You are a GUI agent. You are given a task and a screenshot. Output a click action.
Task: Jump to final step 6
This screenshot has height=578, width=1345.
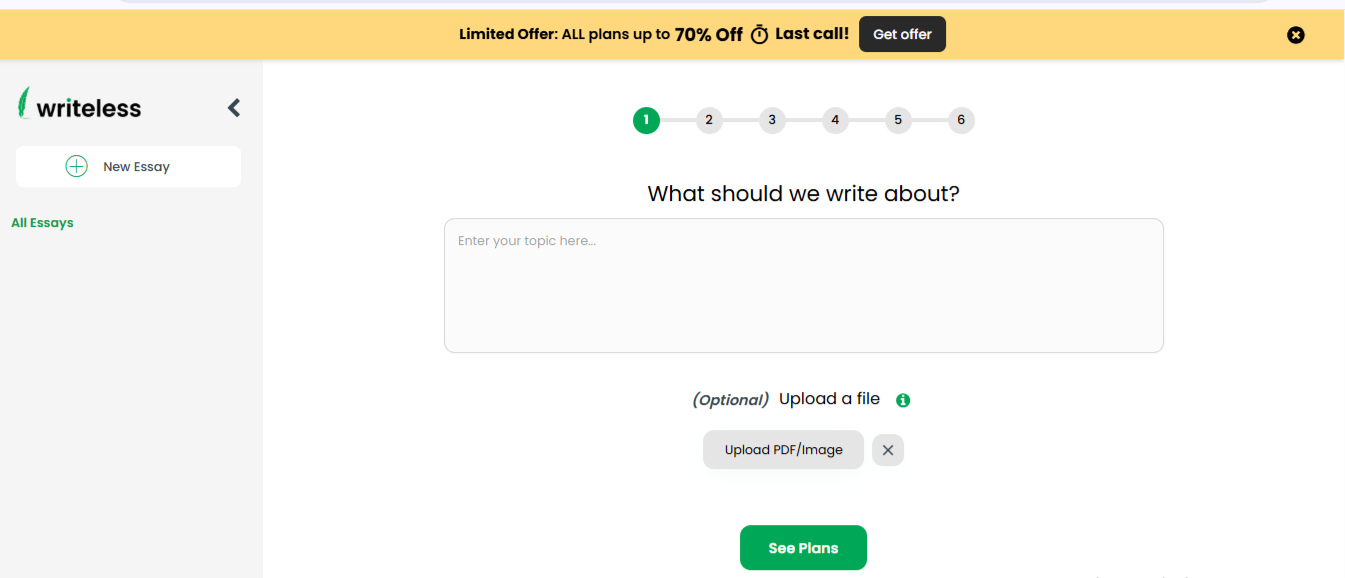[x=961, y=121]
